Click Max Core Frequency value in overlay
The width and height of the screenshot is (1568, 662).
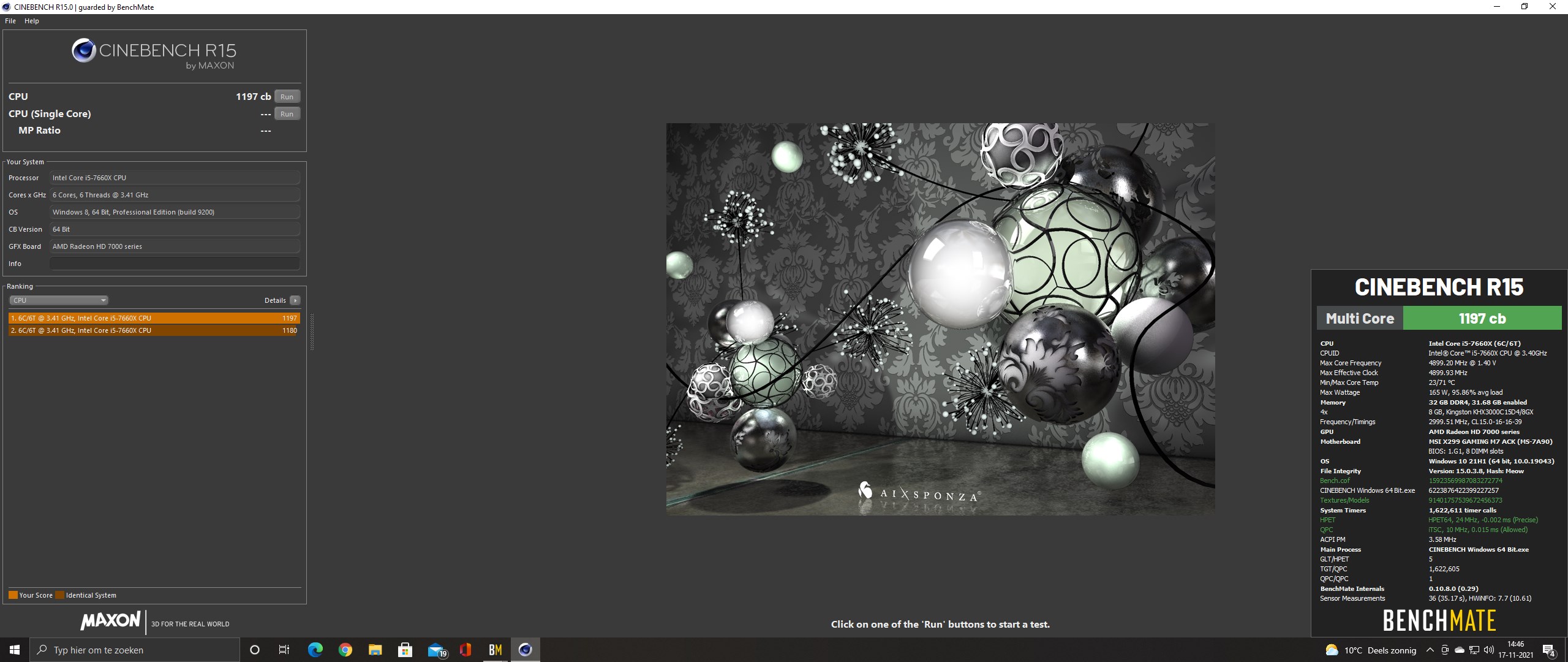[x=1462, y=363]
